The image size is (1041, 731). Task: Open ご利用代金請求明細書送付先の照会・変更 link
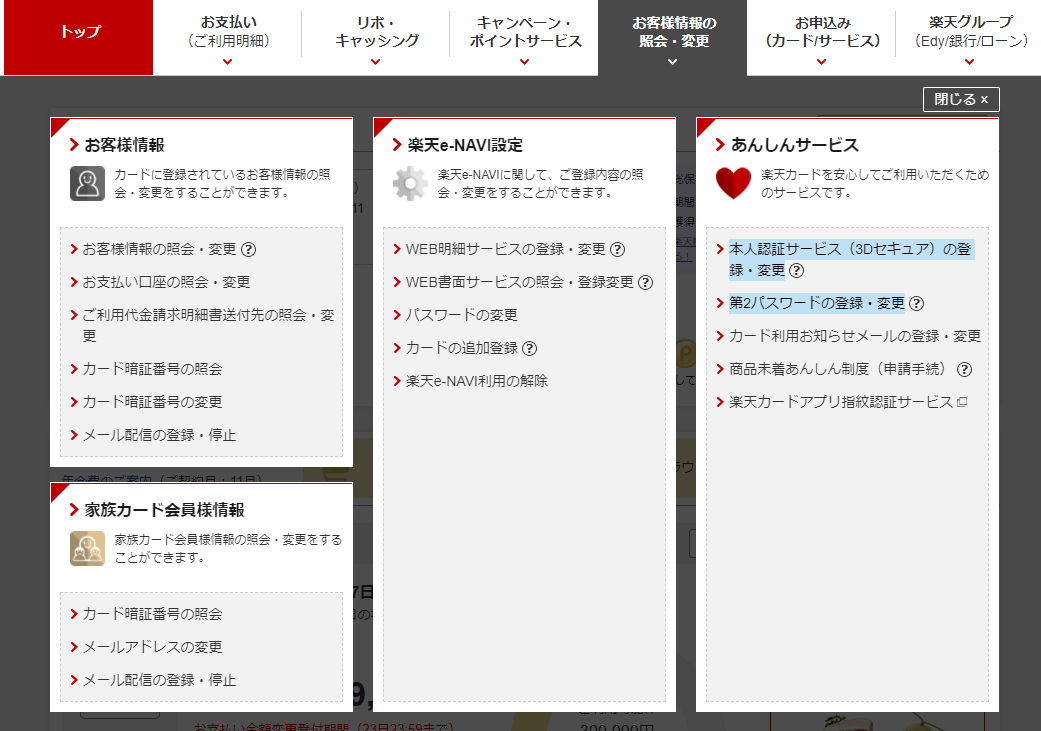(208, 325)
